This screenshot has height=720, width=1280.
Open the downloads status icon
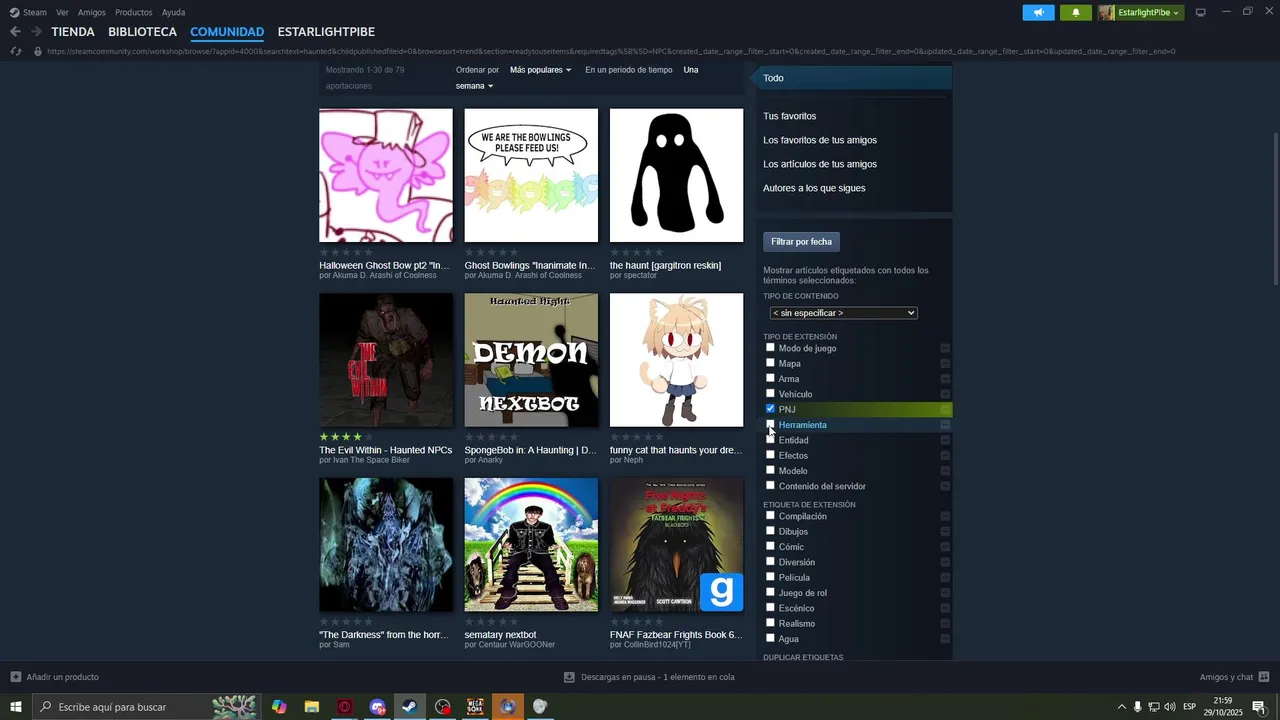click(x=569, y=677)
